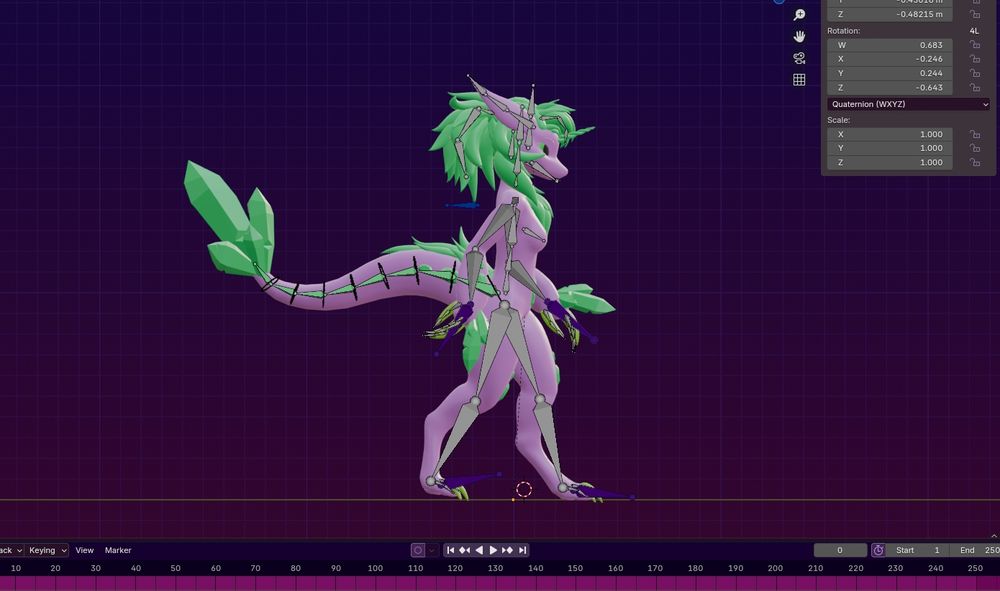Click the 3D cursor near the feet

tap(524, 490)
